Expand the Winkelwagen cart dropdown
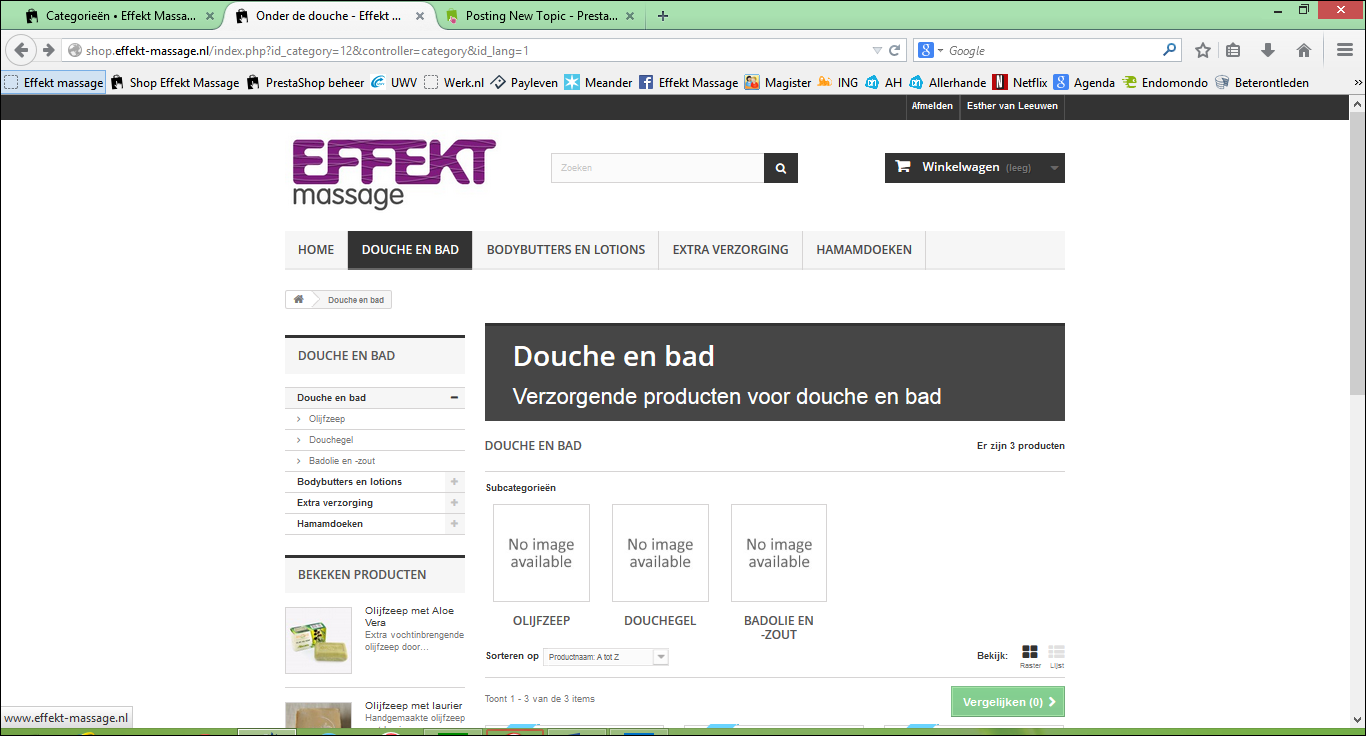Viewport: 1366px width, 736px height. pos(1054,168)
